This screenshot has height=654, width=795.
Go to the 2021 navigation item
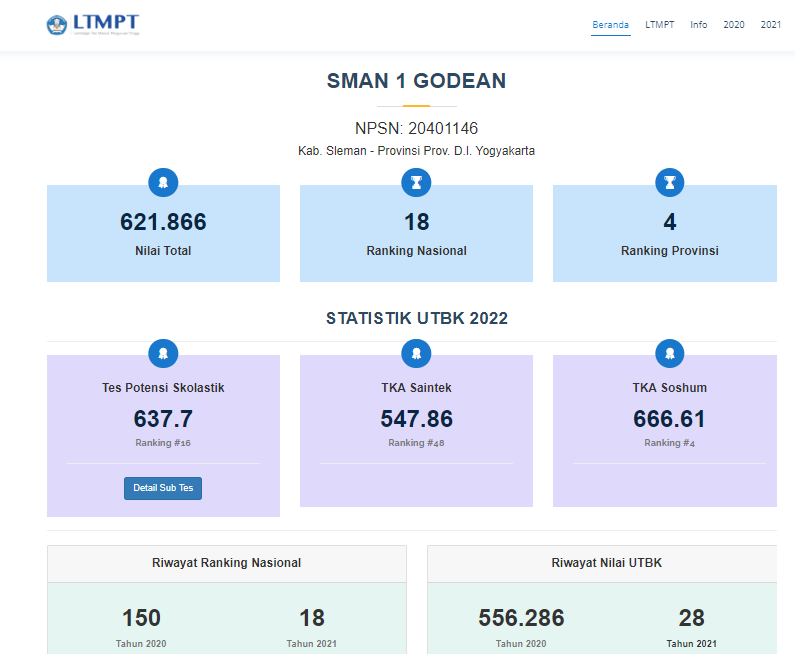pyautogui.click(x=771, y=25)
